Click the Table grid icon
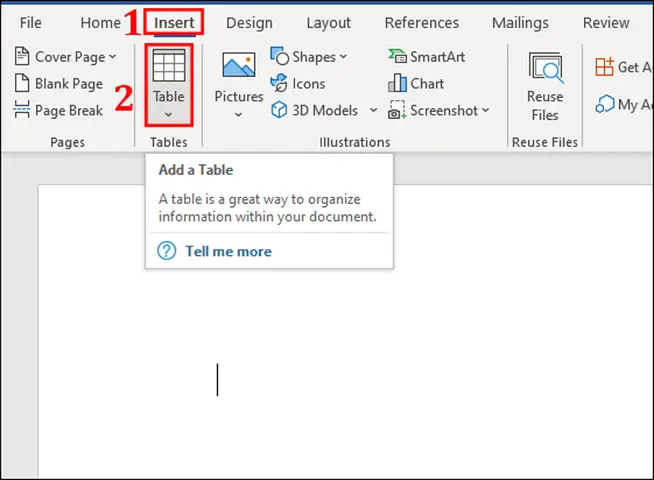Screen dimensions: 654x480 click(x=168, y=67)
